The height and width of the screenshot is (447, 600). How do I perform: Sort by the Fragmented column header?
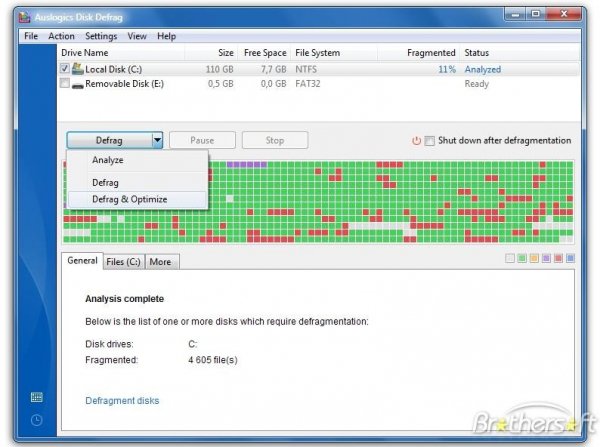pos(419,53)
